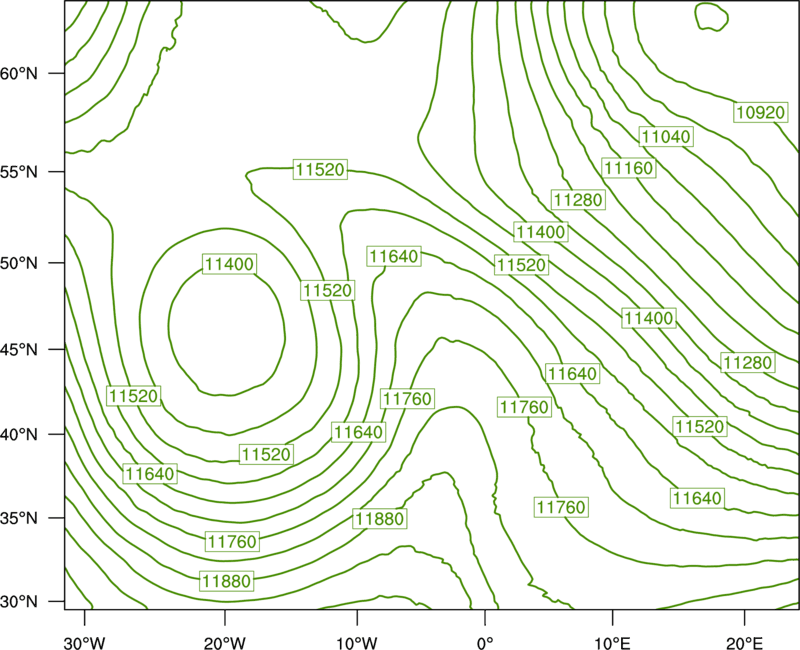
Task: Select the 45°N latitude axis label
Action: click(19, 349)
